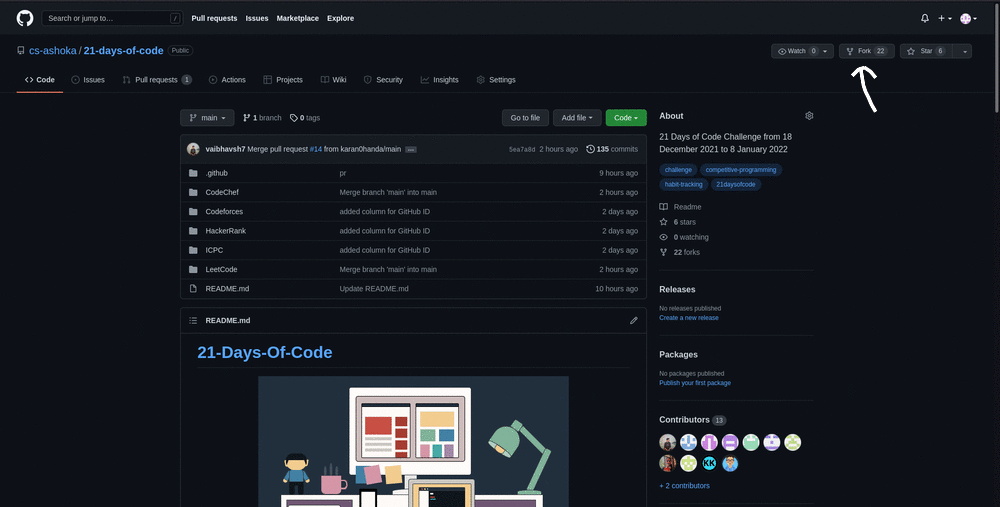Screen dimensions: 1000x507
Task: View the 0 tags link
Action: pos(305,118)
